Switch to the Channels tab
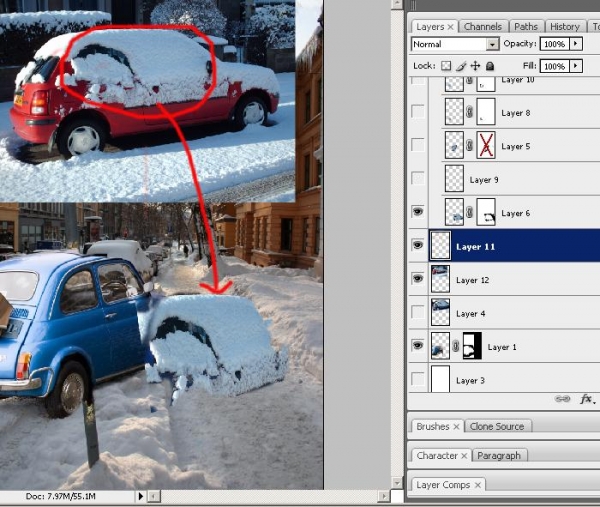600x507 pixels. point(483,27)
